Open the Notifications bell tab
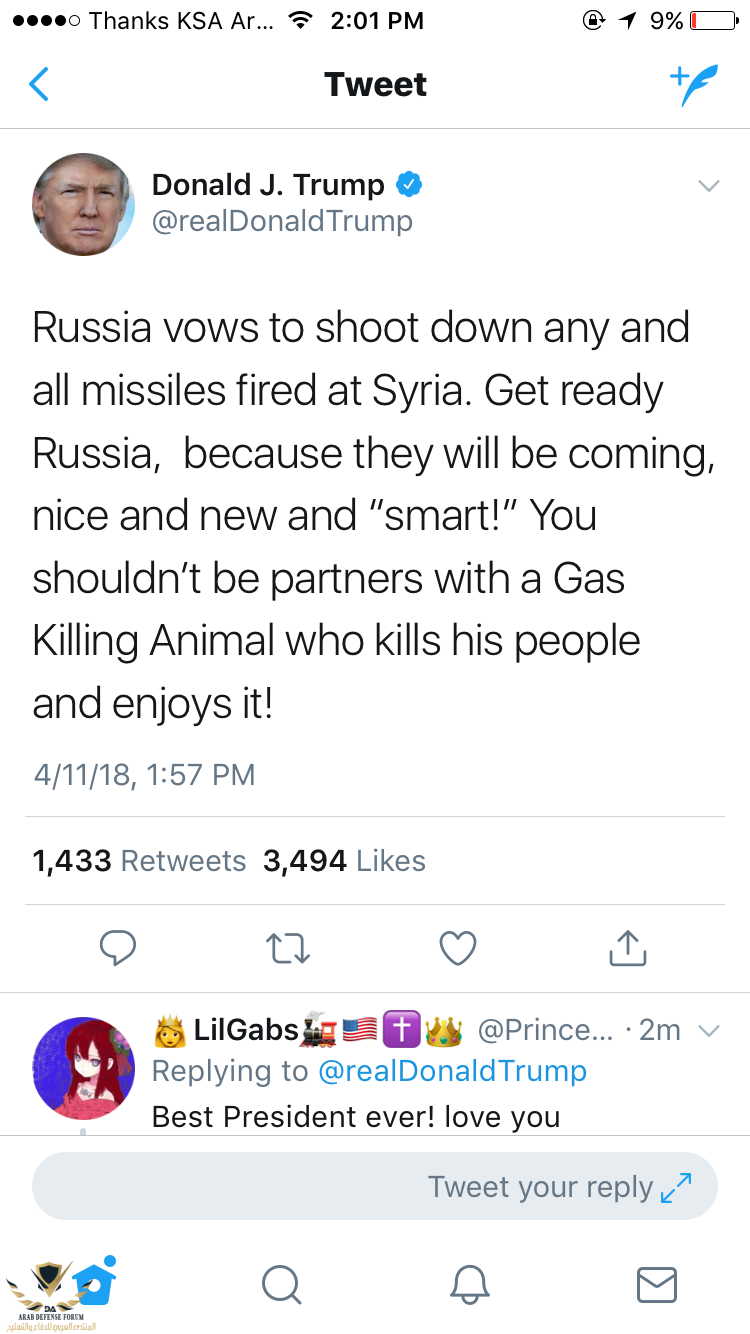The width and height of the screenshot is (750, 1334). coord(469,1284)
